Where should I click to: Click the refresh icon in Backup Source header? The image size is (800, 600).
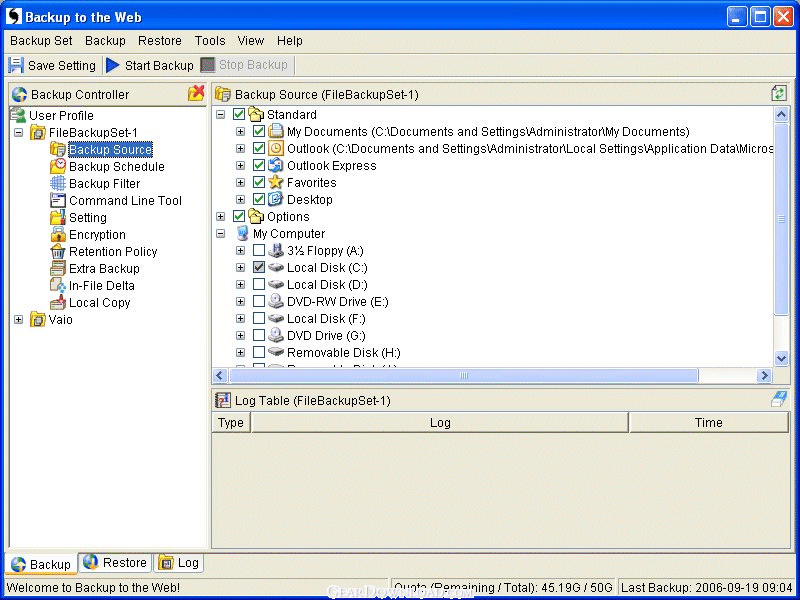coord(779,93)
